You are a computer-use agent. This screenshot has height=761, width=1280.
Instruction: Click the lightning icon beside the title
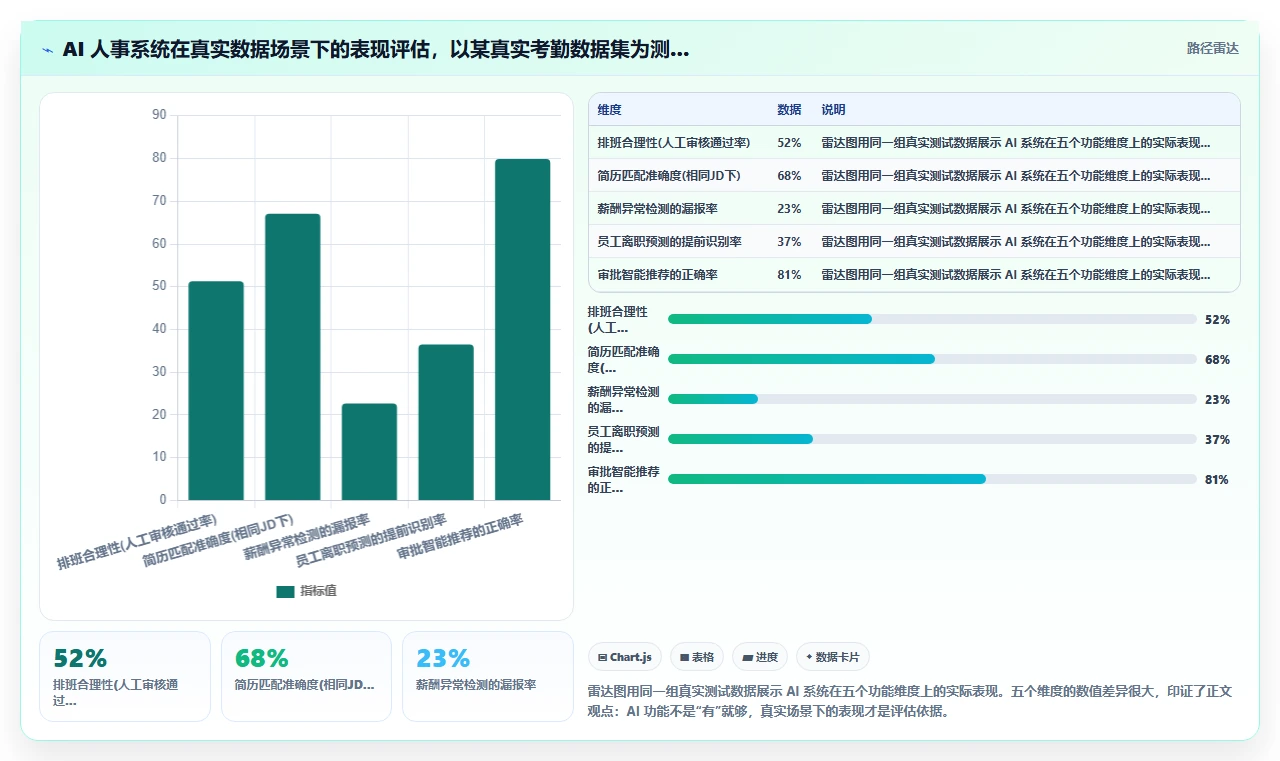point(48,49)
